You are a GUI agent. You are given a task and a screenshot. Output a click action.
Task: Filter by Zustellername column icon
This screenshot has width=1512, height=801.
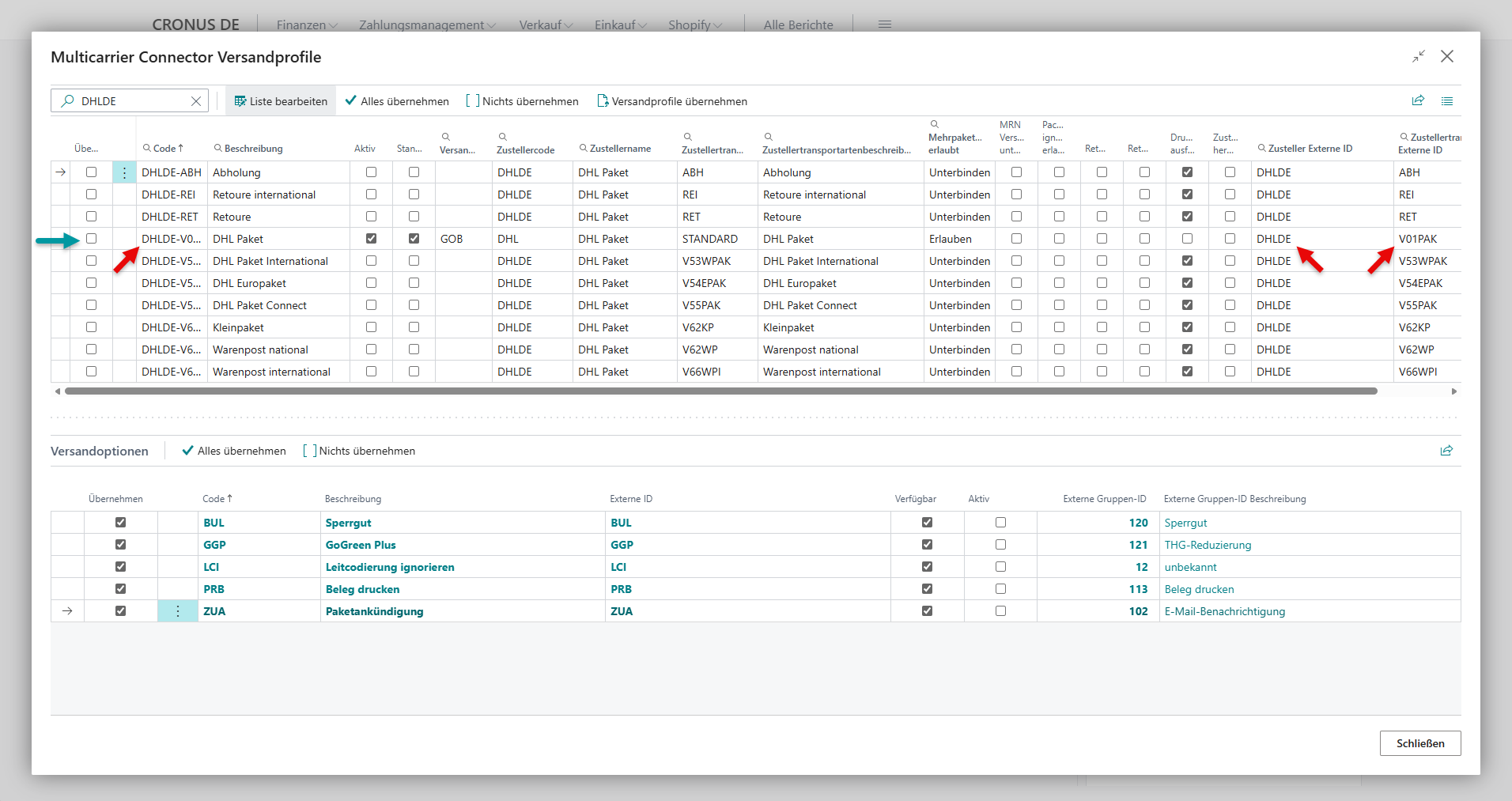(x=583, y=148)
